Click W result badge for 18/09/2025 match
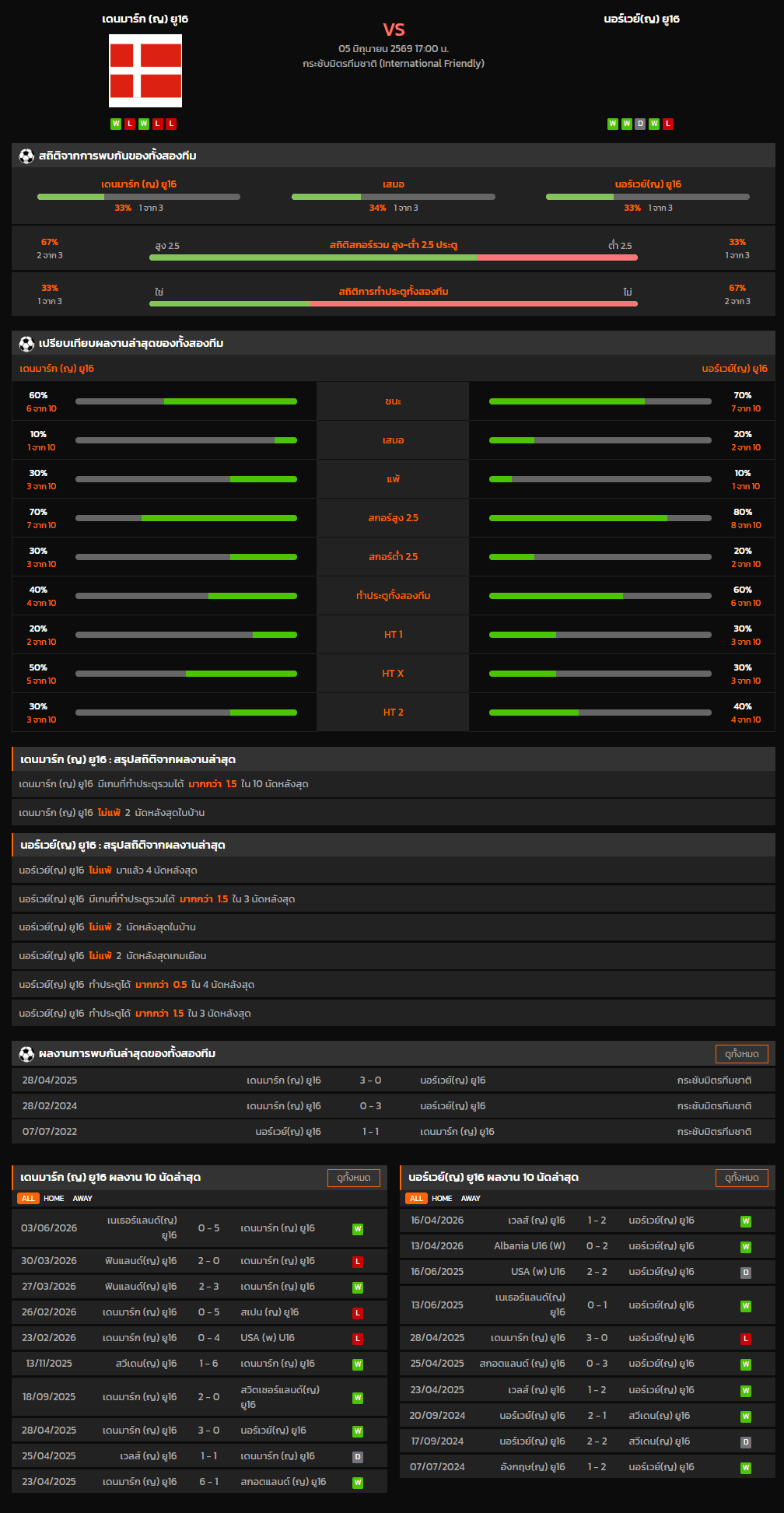Image resolution: width=784 pixels, height=1513 pixels. (x=358, y=1398)
